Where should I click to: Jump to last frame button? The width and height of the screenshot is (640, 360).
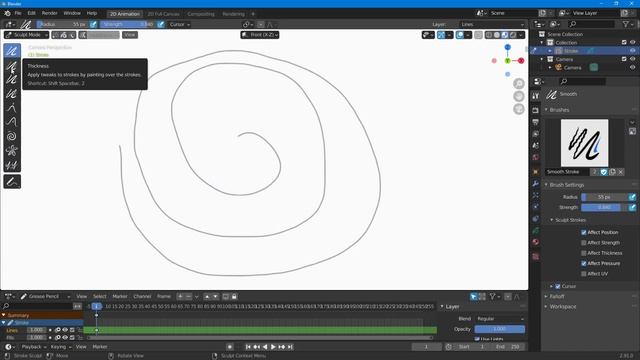click(x=290, y=347)
